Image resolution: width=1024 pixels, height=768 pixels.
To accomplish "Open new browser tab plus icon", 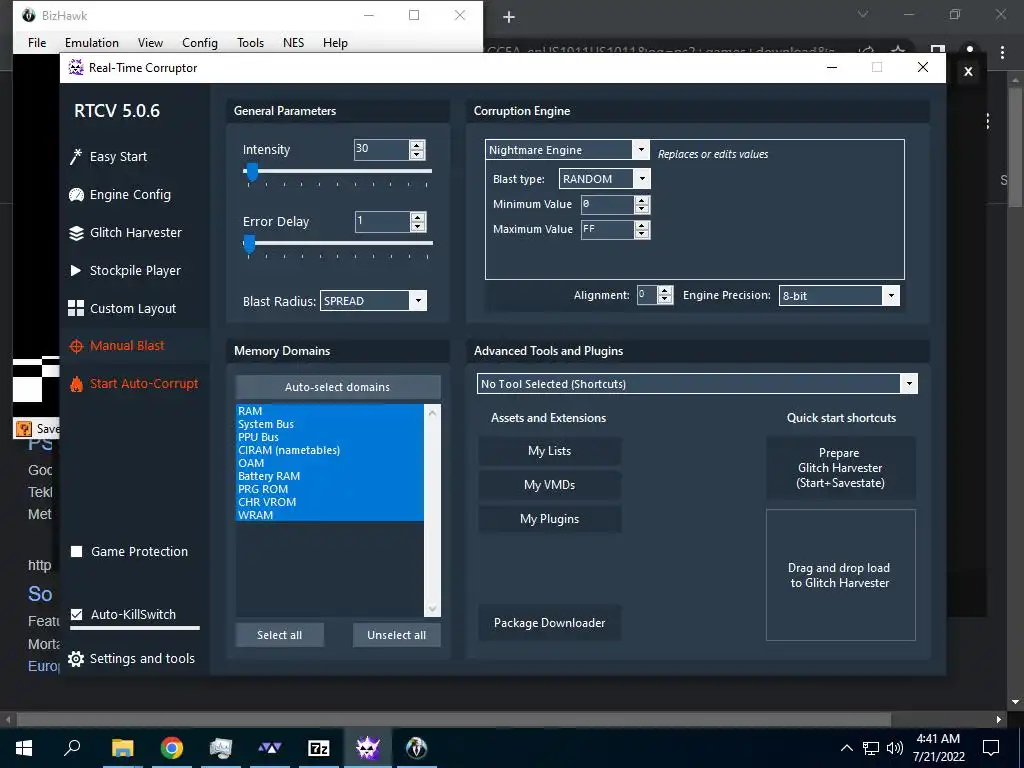I will tap(509, 17).
